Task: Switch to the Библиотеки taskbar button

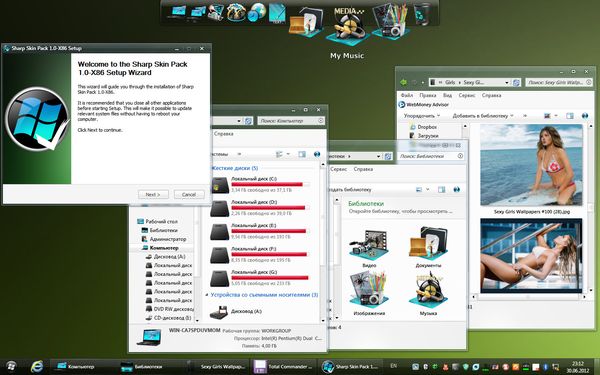Action: (150, 366)
